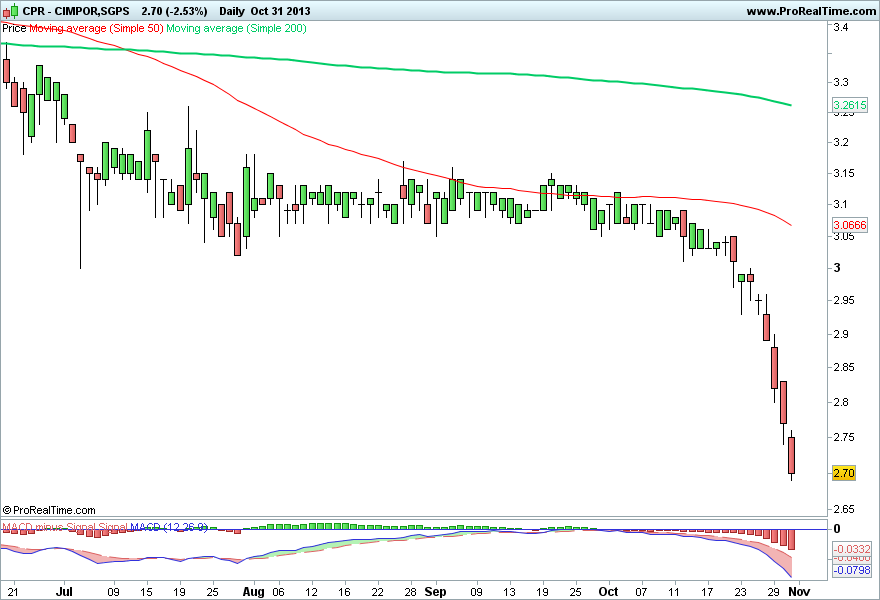Click the 11 date label on the time axis
The image size is (880, 600).
674,592
